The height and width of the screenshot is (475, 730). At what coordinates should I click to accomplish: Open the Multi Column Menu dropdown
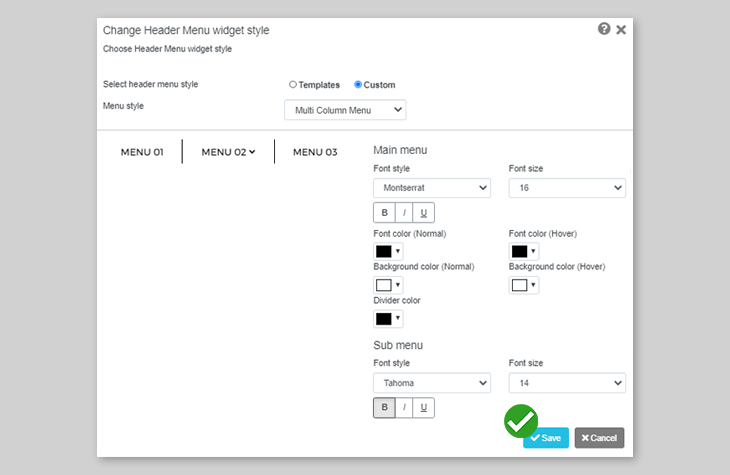[345, 110]
